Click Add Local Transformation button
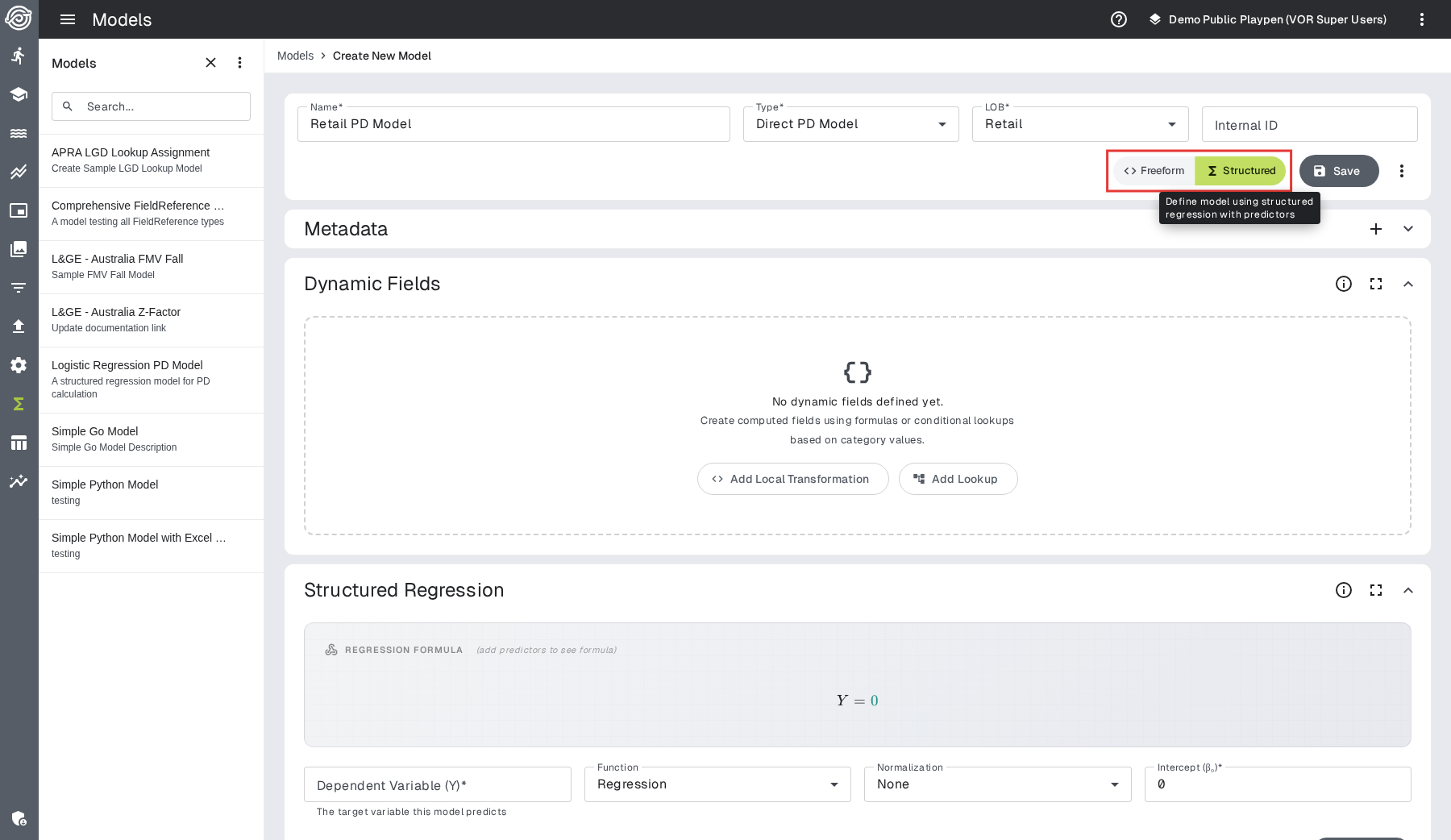Viewport: 1451px width, 840px height. 792,479
